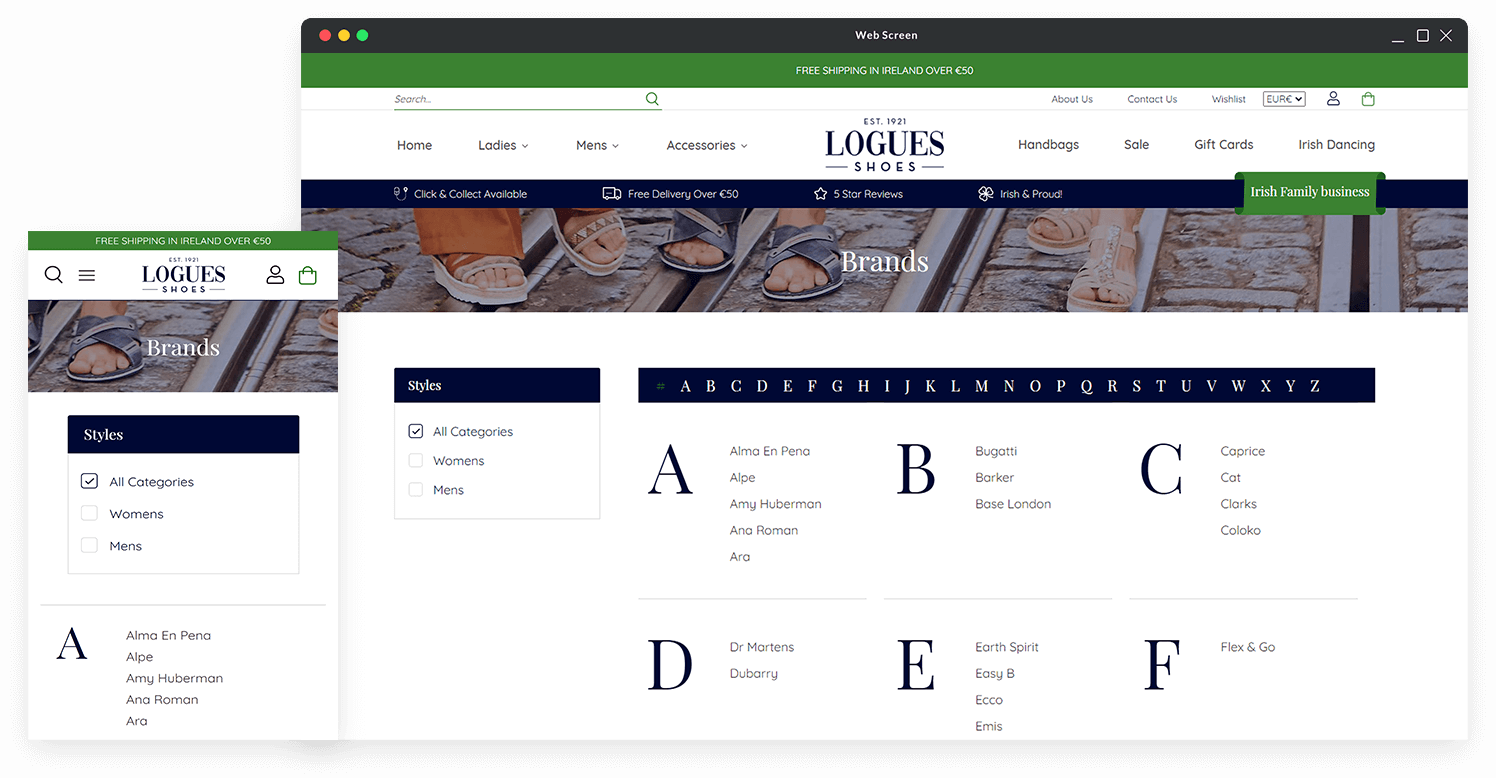
Task: Tick the Mens checkbox in web screen
Action: pos(416,489)
